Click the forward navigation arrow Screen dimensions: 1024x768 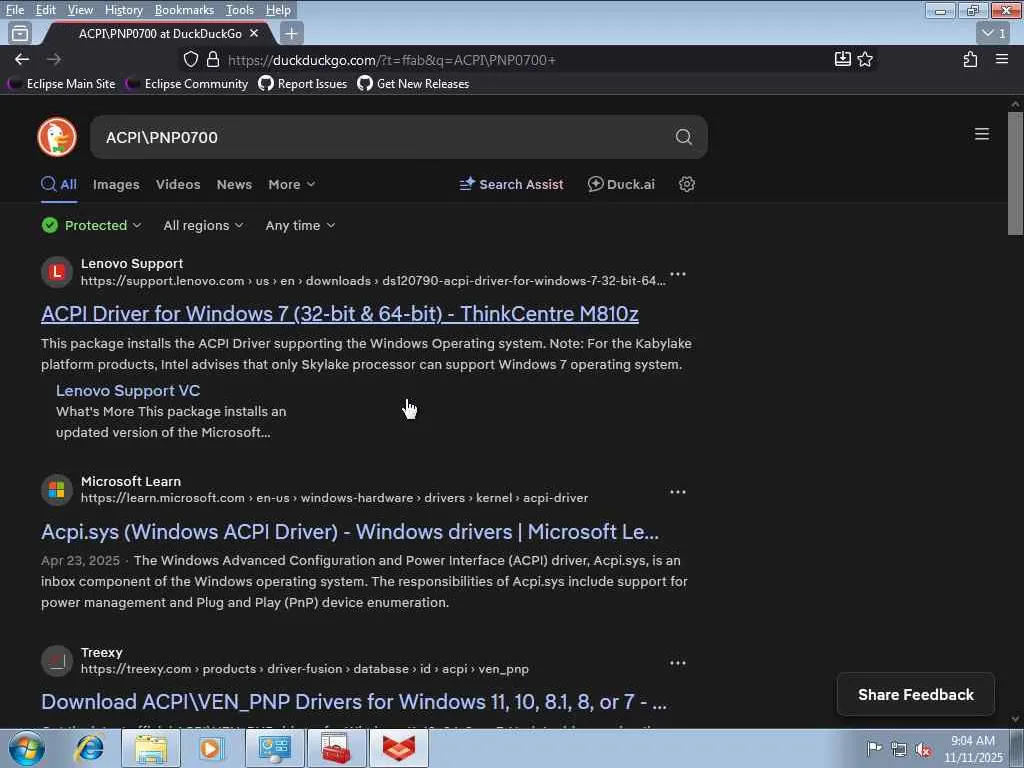(54, 59)
